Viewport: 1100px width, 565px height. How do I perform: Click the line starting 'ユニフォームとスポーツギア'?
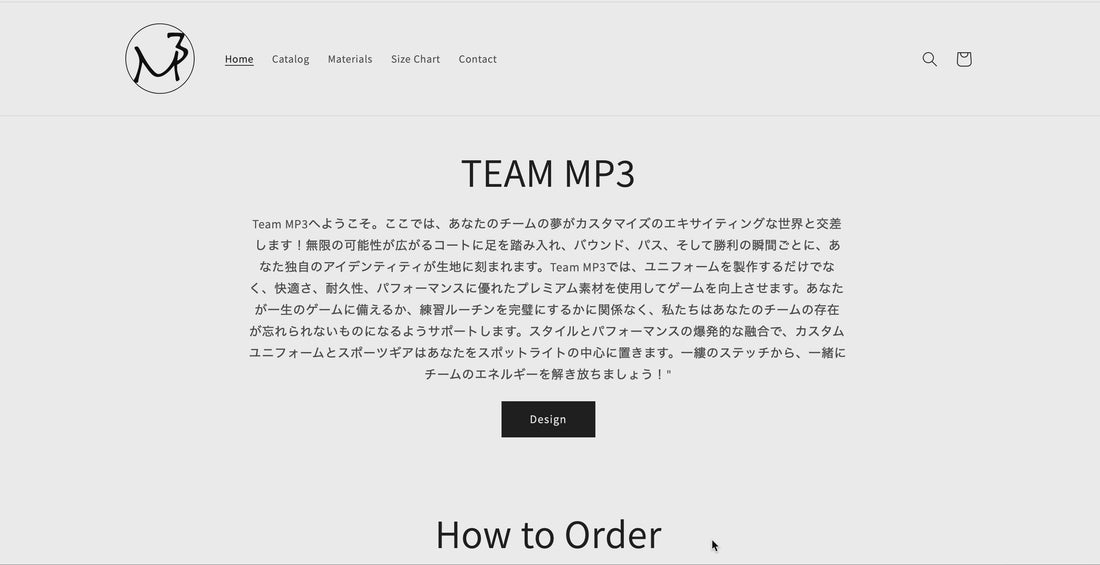pyautogui.click(x=548, y=353)
